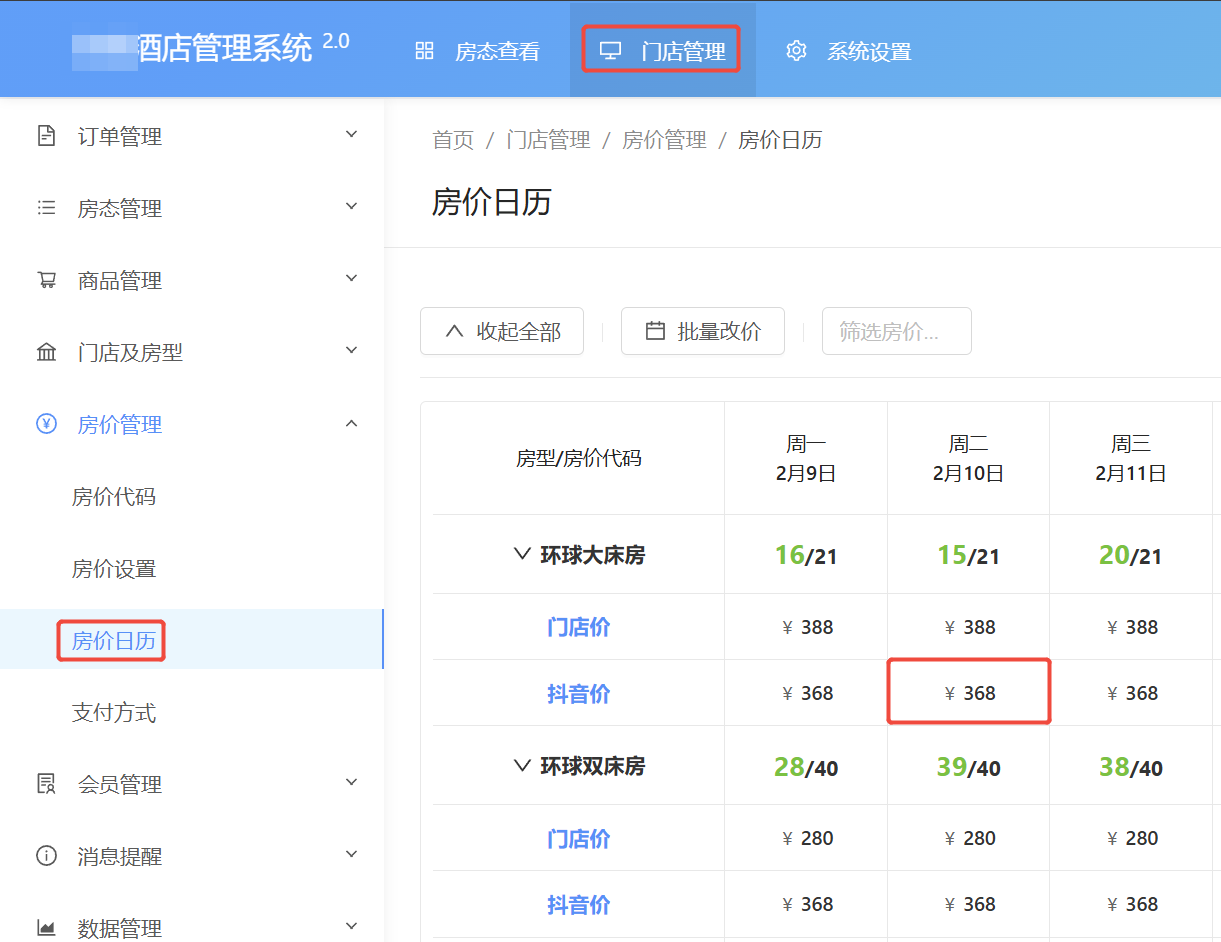Click 抖音价 link under 环球双床房
The width and height of the screenshot is (1221, 942).
pos(578,904)
